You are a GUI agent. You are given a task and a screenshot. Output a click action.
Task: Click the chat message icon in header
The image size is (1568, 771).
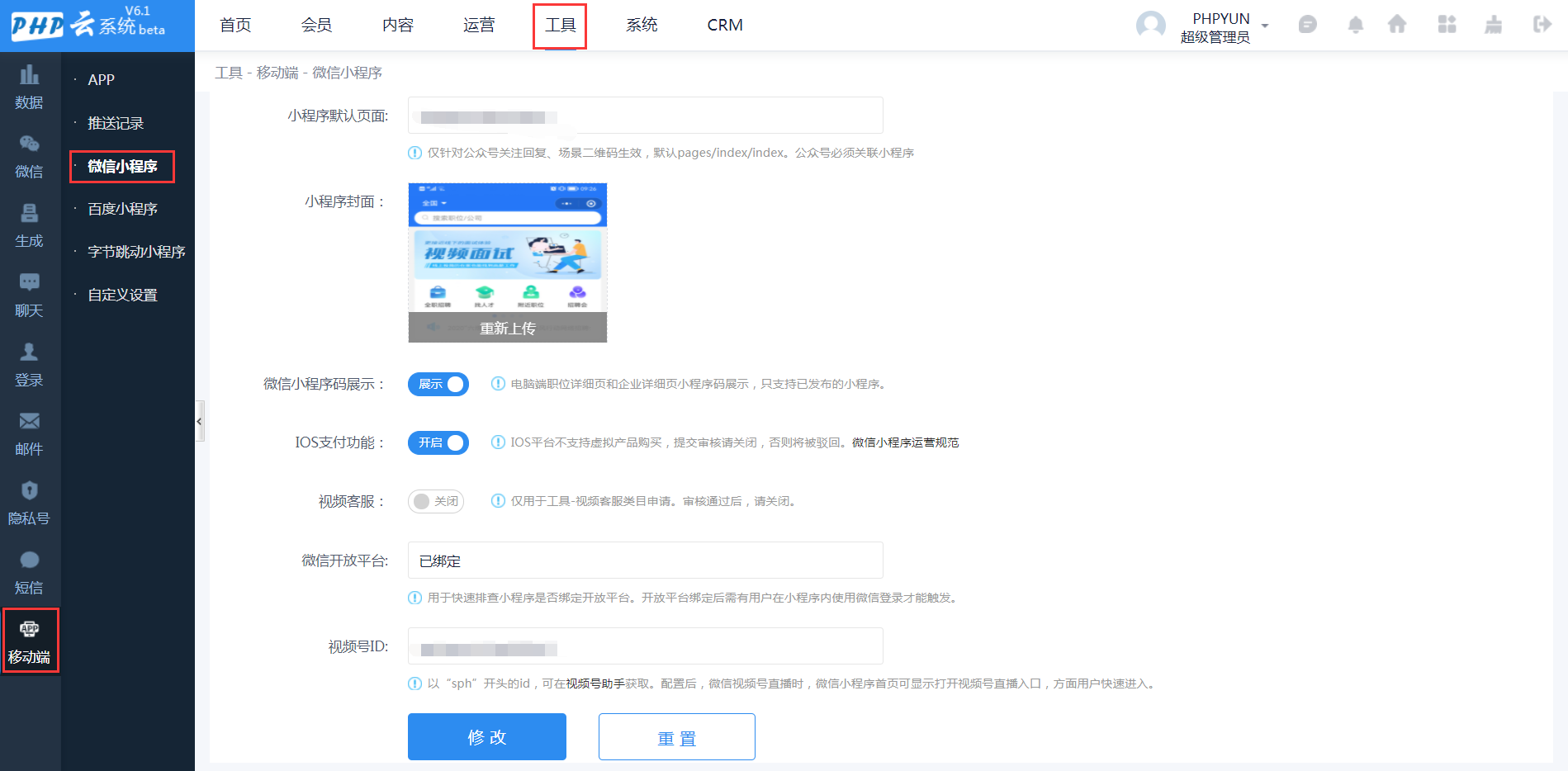click(x=1307, y=25)
